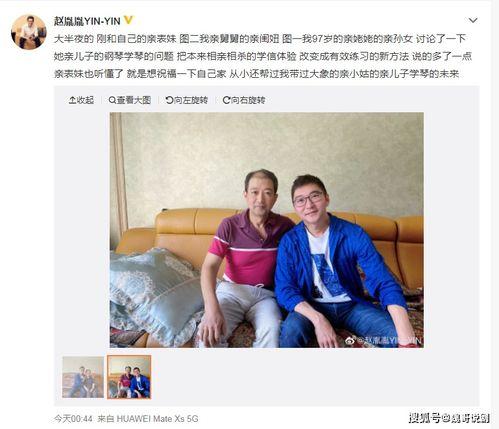Click the 向左旋转 rotate left icon
This screenshot has width=499, height=429.
coord(169,100)
